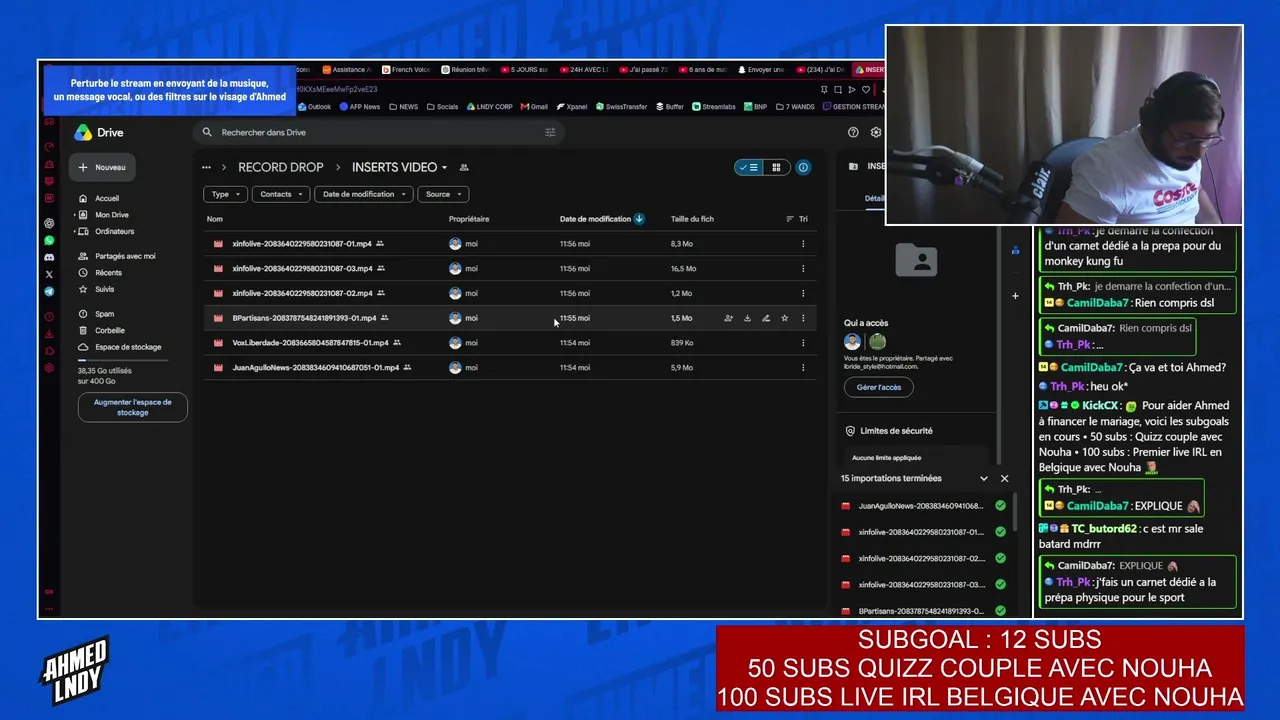
Task: Open the Type filter dropdown
Action: pos(225,194)
